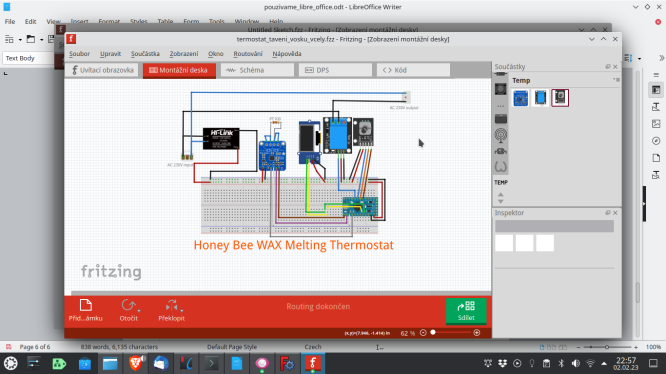Open Fritzing from the taskbar
The height and width of the screenshot is (374, 666).
coord(313,364)
